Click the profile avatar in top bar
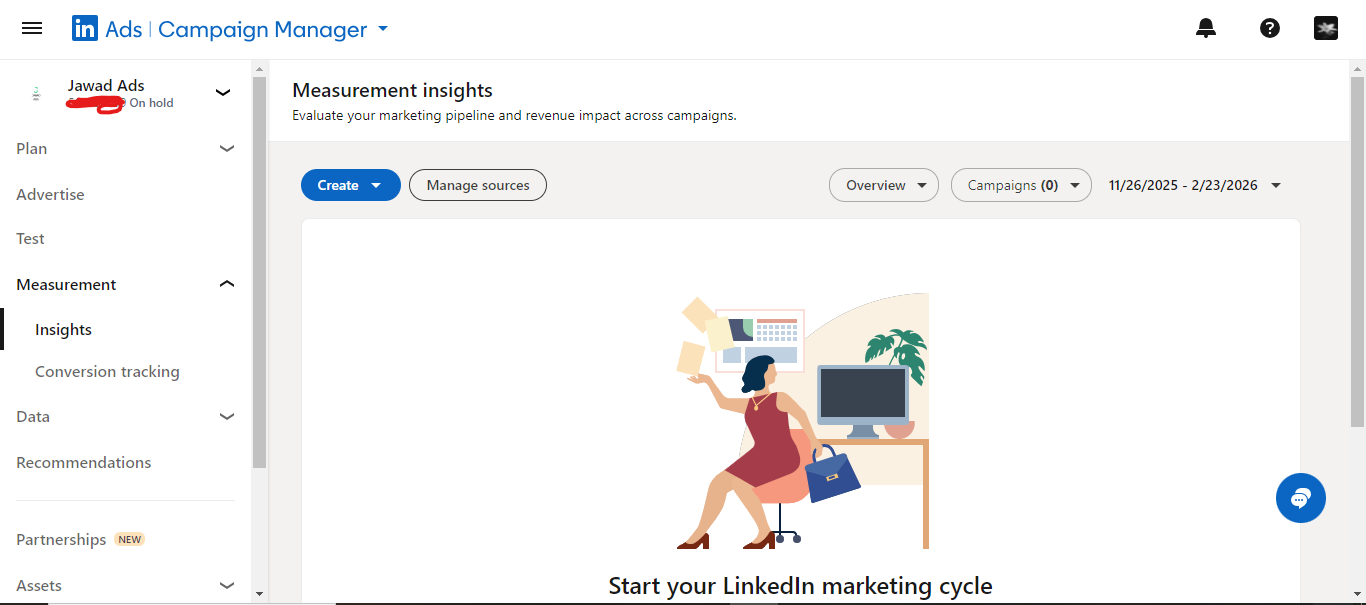Viewport: 1366px width, 605px height. [1326, 29]
